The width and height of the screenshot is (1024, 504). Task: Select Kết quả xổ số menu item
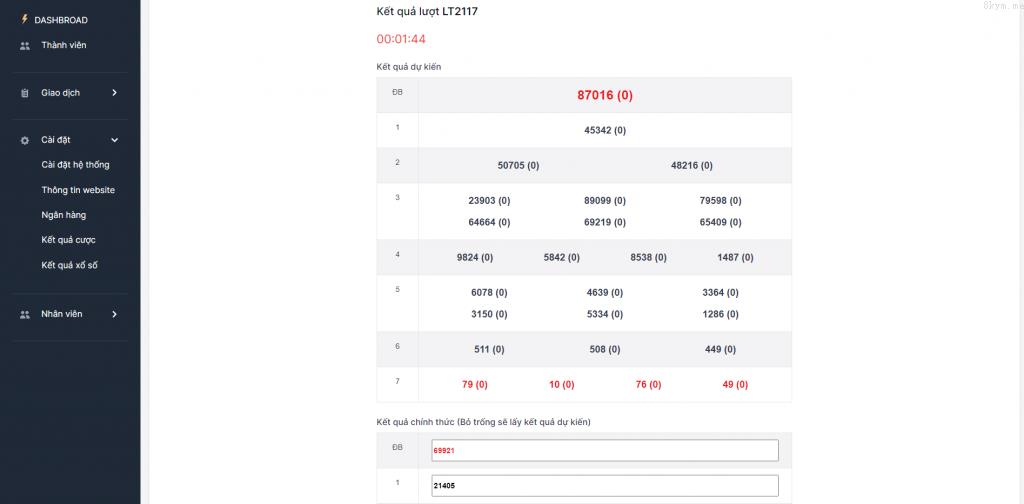coord(69,265)
